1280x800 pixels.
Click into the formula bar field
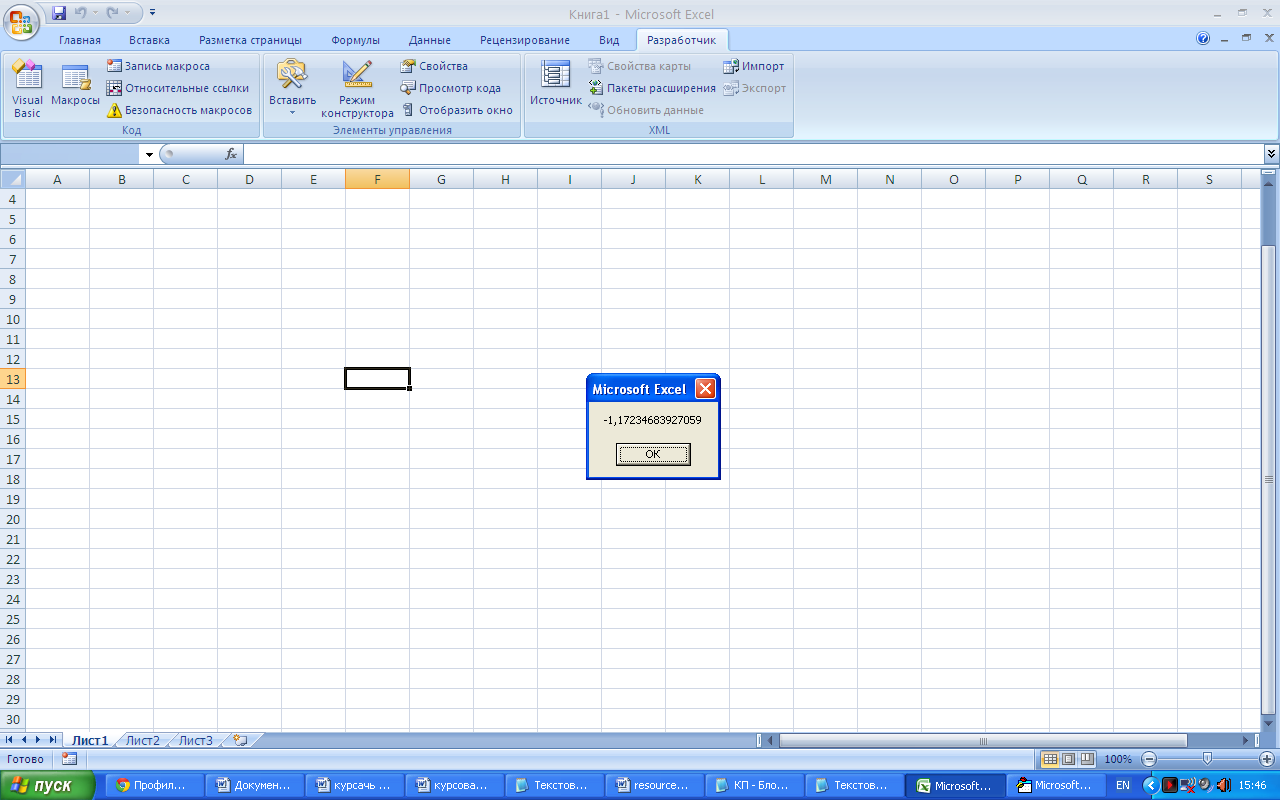point(753,154)
